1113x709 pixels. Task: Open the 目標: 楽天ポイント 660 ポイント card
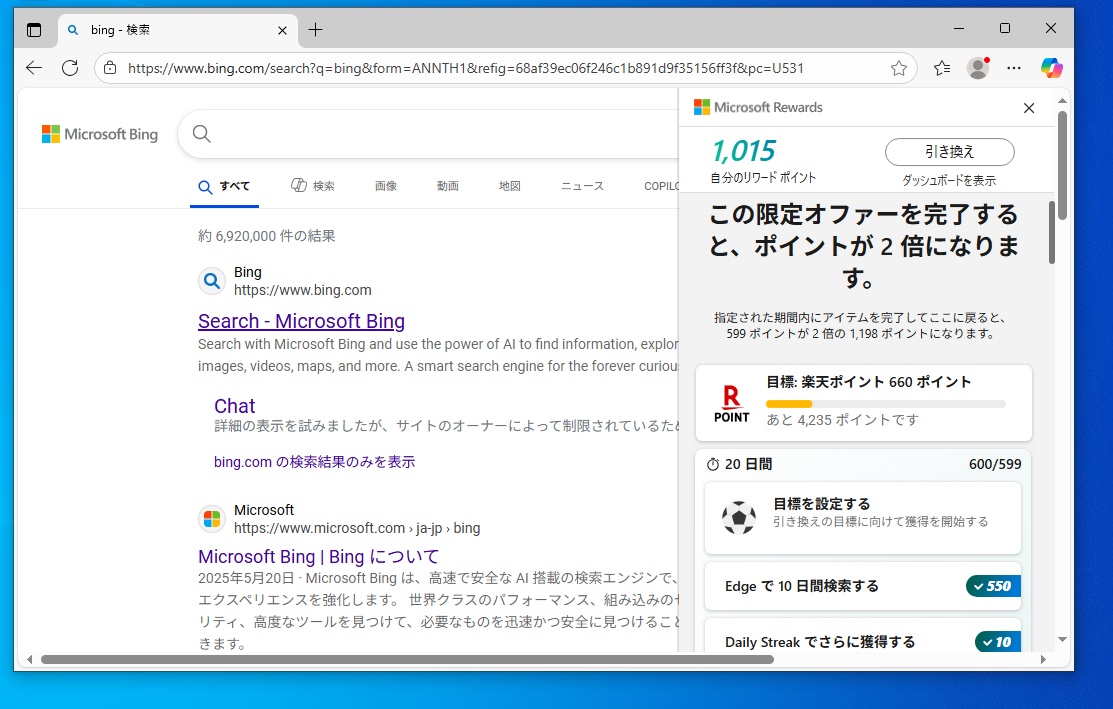click(x=864, y=403)
